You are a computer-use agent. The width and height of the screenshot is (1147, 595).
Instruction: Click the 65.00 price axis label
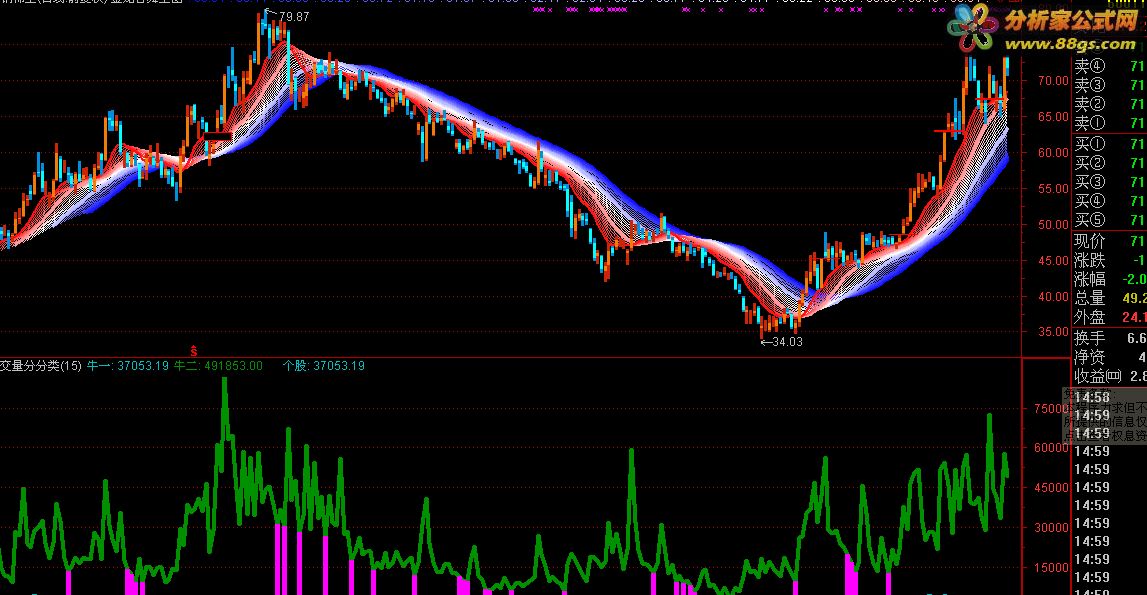pos(1053,116)
